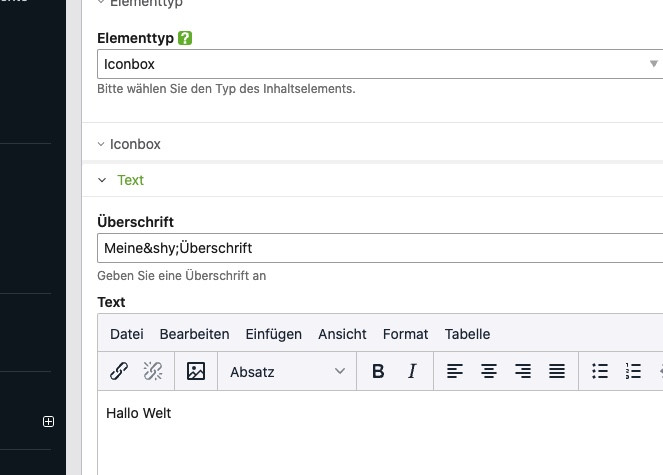
Task: Click the remove link icon
Action: point(153,371)
